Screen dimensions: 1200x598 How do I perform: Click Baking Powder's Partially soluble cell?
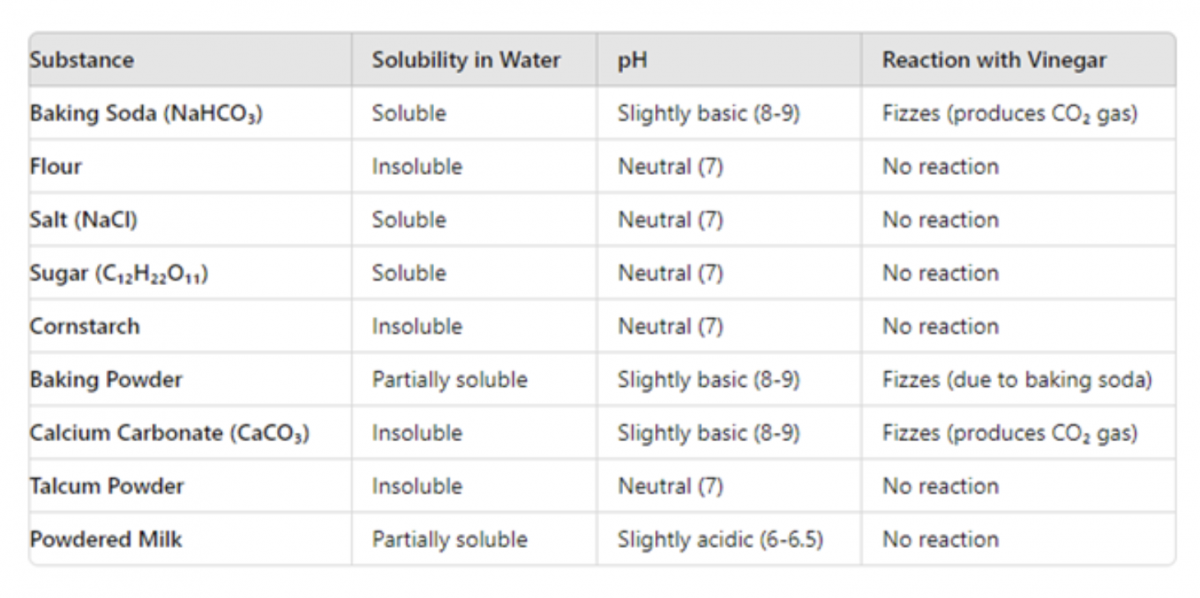(449, 380)
